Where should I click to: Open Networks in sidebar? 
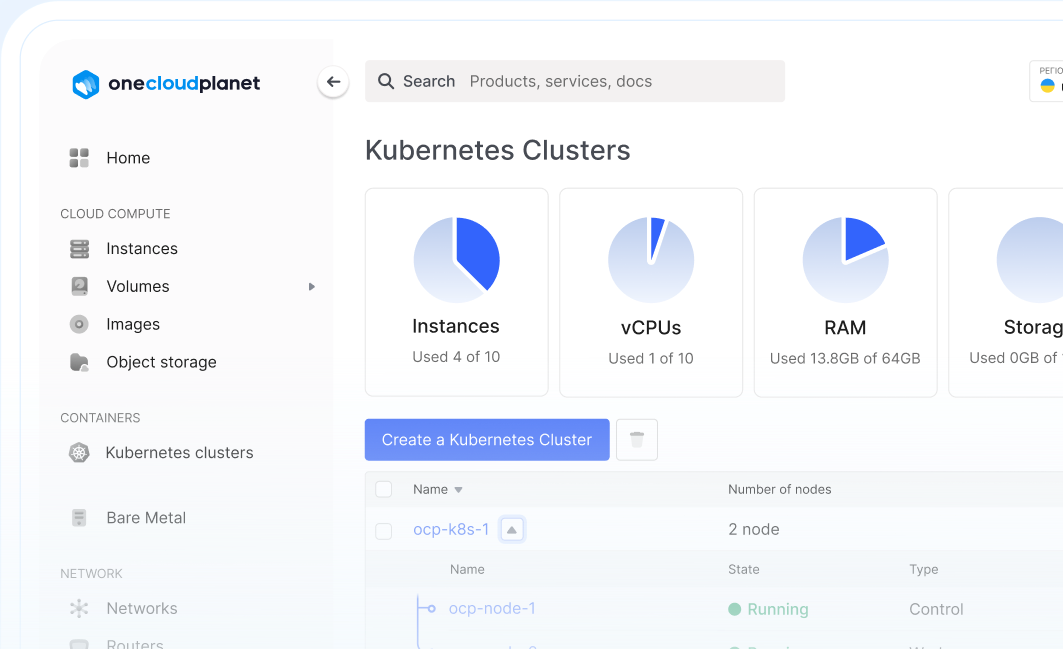click(142, 608)
